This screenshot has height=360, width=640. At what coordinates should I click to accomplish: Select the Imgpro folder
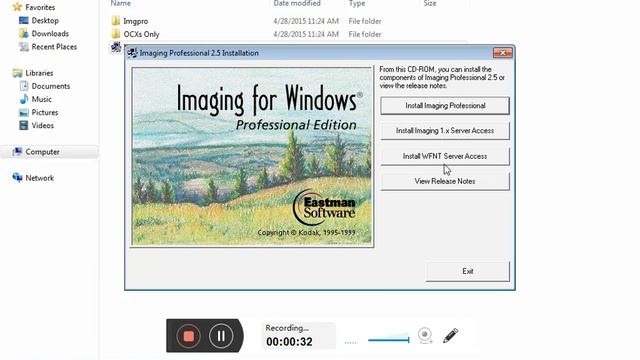pos(136,21)
